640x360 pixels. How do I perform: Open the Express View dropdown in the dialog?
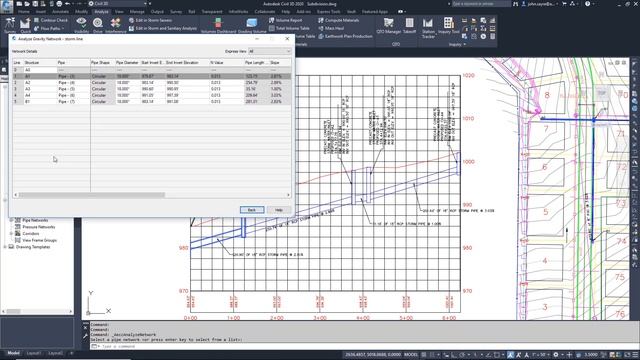[x=270, y=51]
